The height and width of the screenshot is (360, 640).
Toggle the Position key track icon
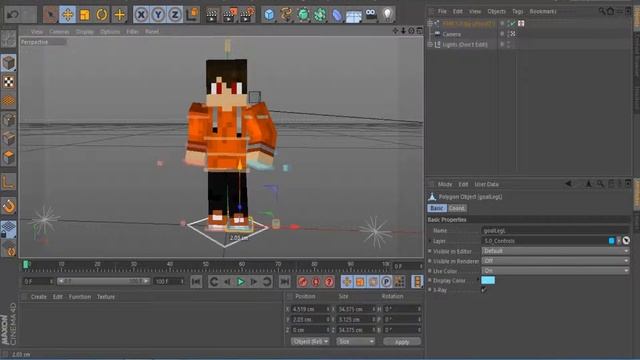[347, 282]
